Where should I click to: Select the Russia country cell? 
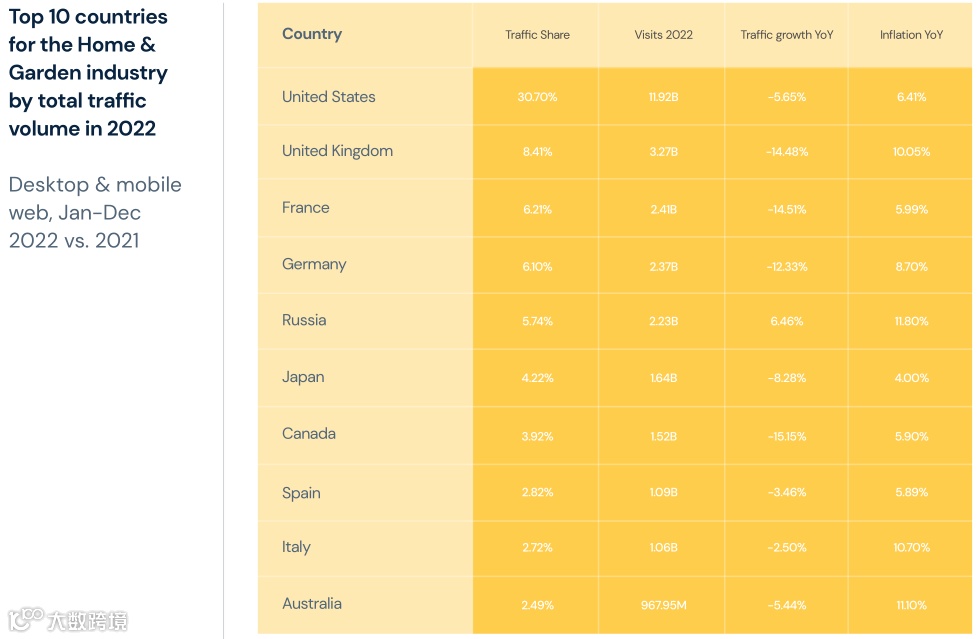point(304,320)
